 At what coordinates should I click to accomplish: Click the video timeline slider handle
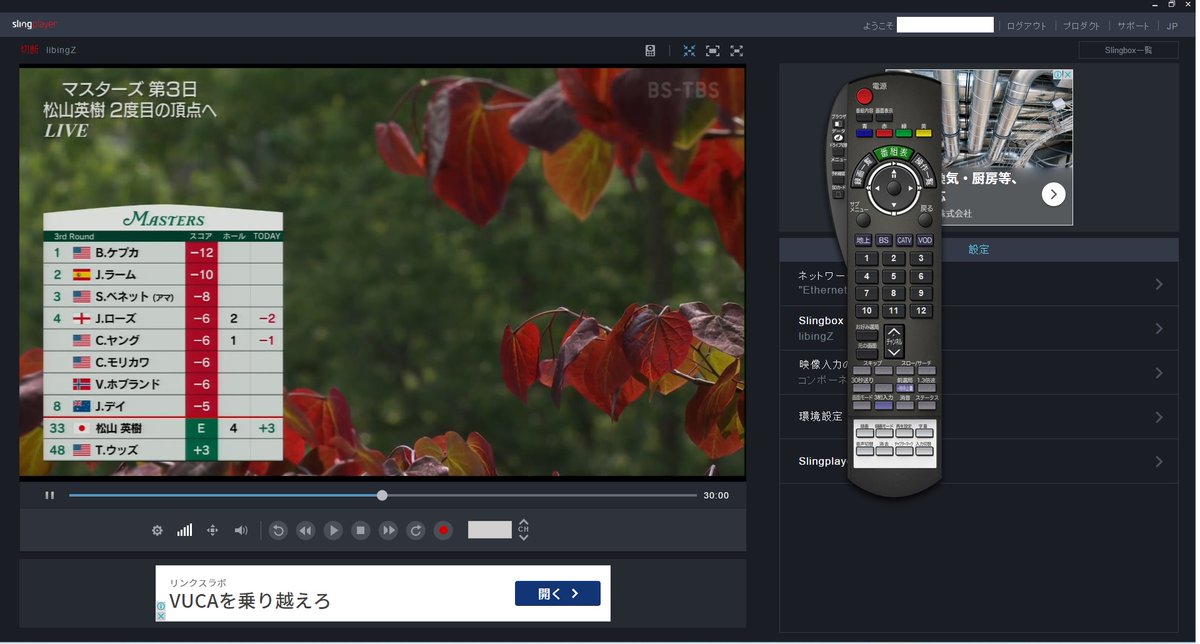pos(382,495)
